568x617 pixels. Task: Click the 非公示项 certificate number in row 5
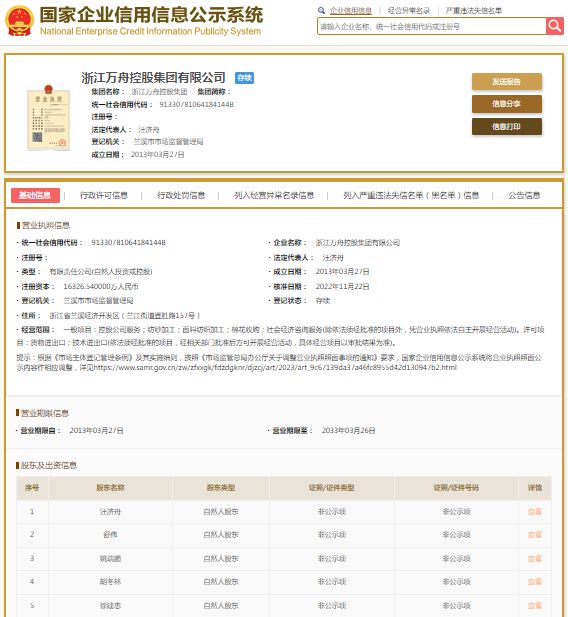(x=457, y=606)
